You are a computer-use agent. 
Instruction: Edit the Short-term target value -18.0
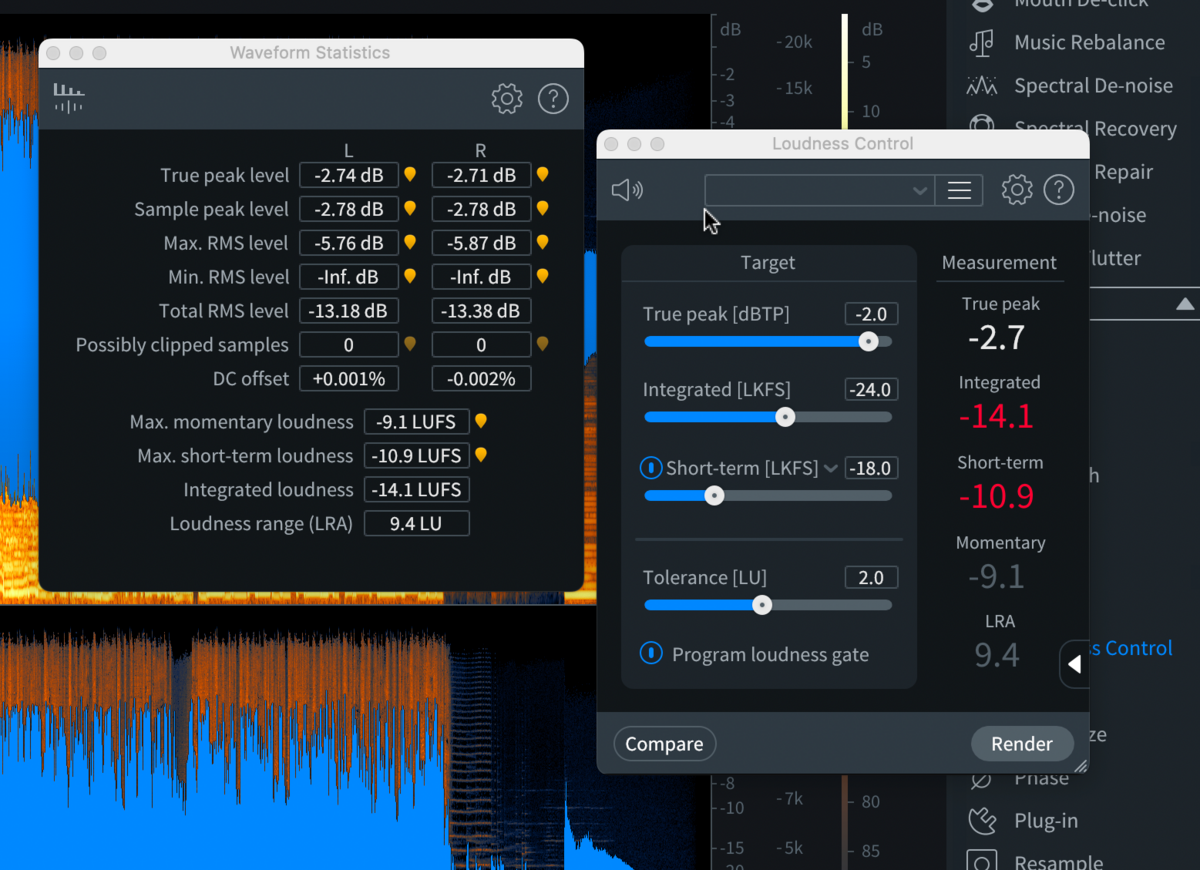[871, 468]
